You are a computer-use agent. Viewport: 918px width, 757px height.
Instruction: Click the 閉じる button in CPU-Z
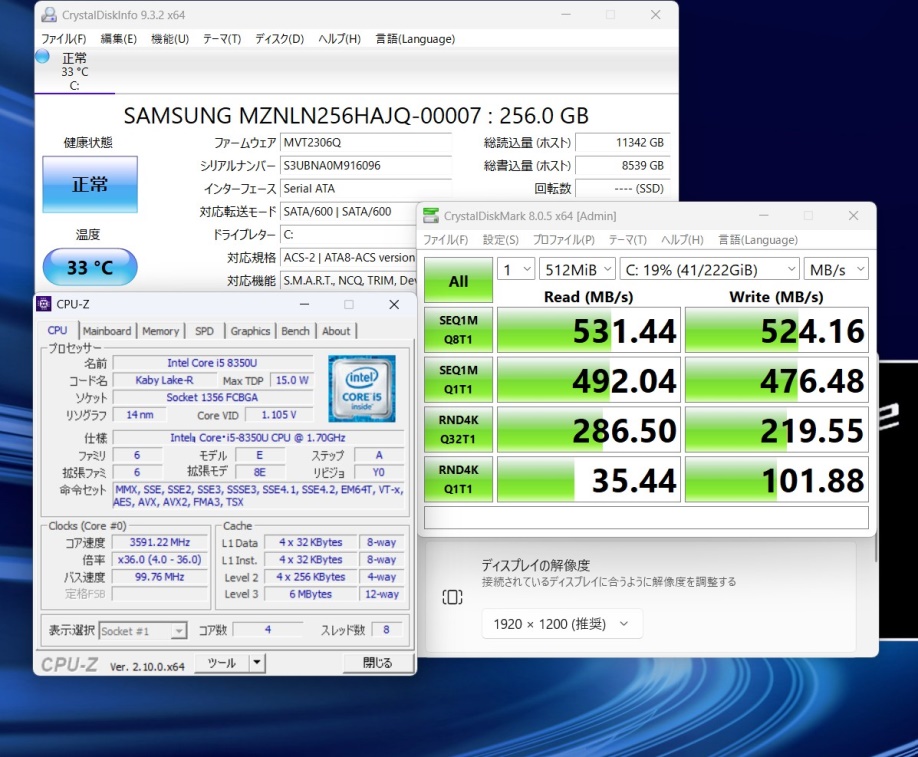[378, 663]
